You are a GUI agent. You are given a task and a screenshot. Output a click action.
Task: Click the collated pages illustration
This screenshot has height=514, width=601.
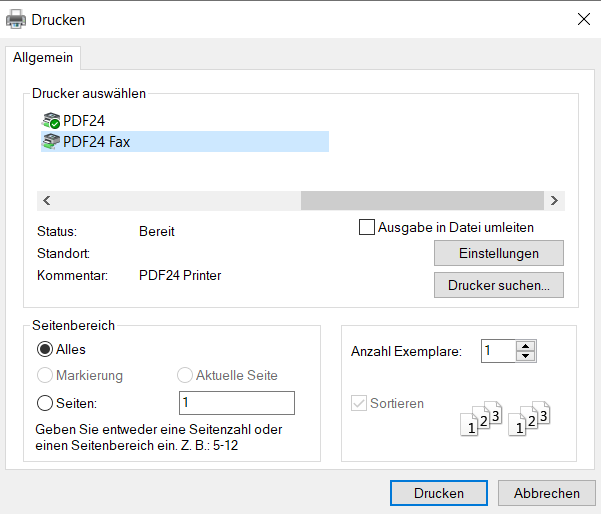[505, 420]
